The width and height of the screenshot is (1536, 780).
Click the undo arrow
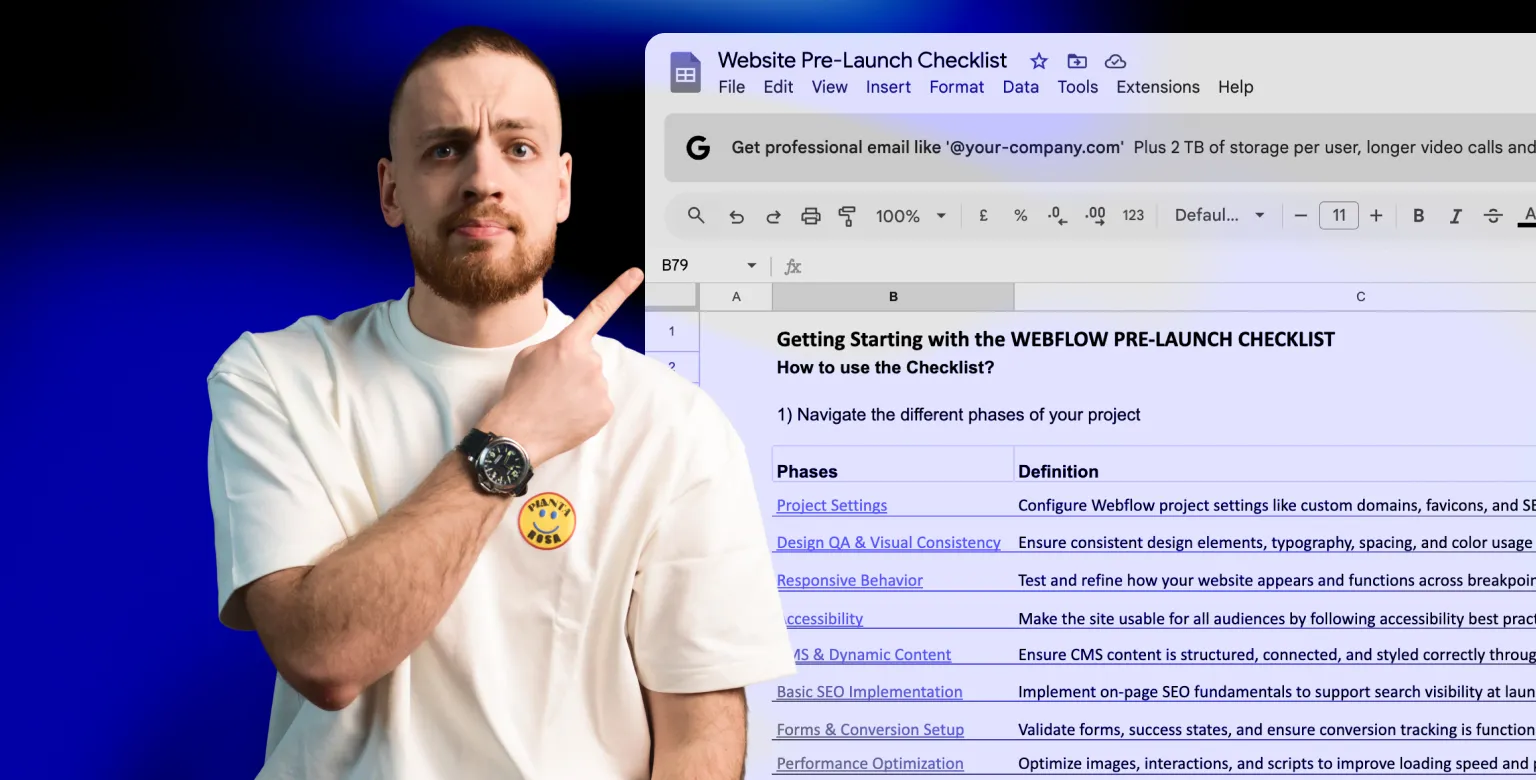(x=737, y=216)
